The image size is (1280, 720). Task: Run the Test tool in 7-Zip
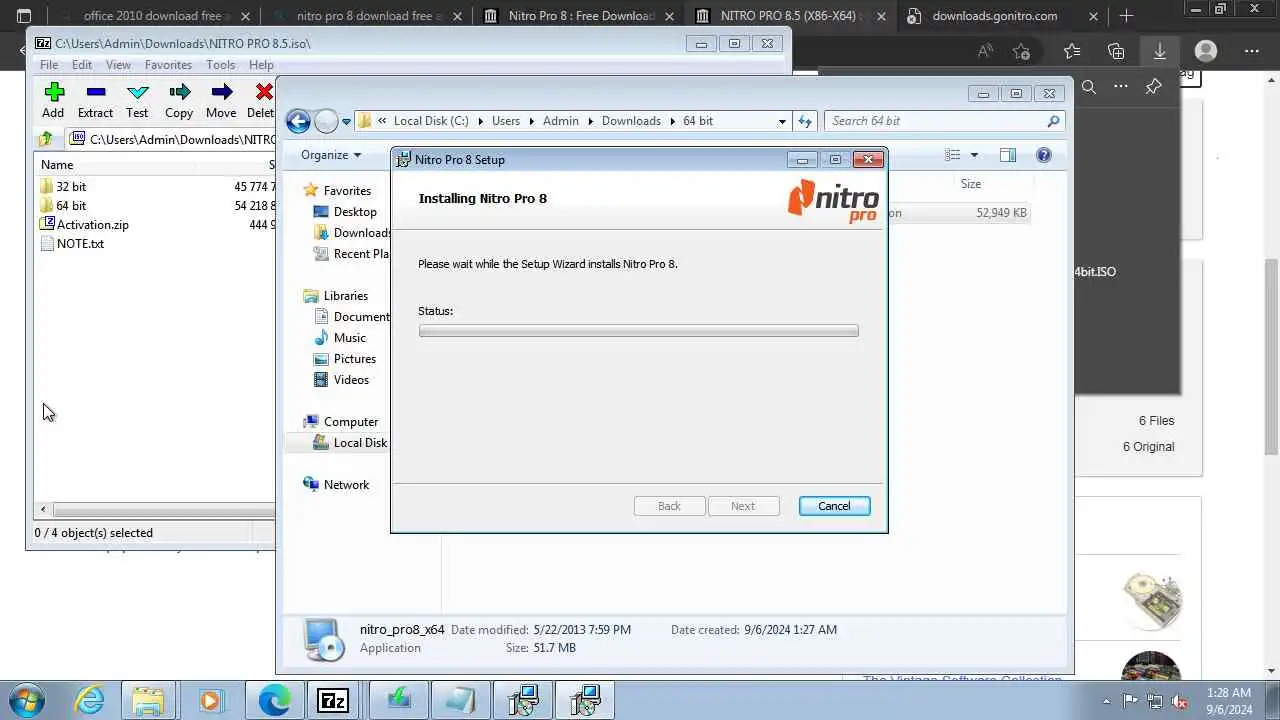click(138, 92)
